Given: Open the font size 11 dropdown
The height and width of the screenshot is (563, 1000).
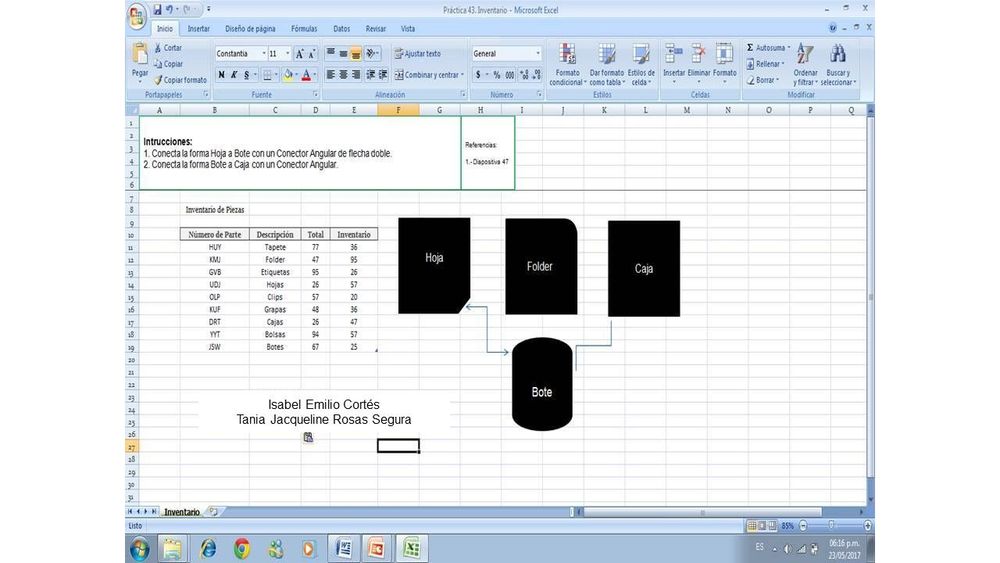Looking at the screenshot, I should tap(288, 54).
